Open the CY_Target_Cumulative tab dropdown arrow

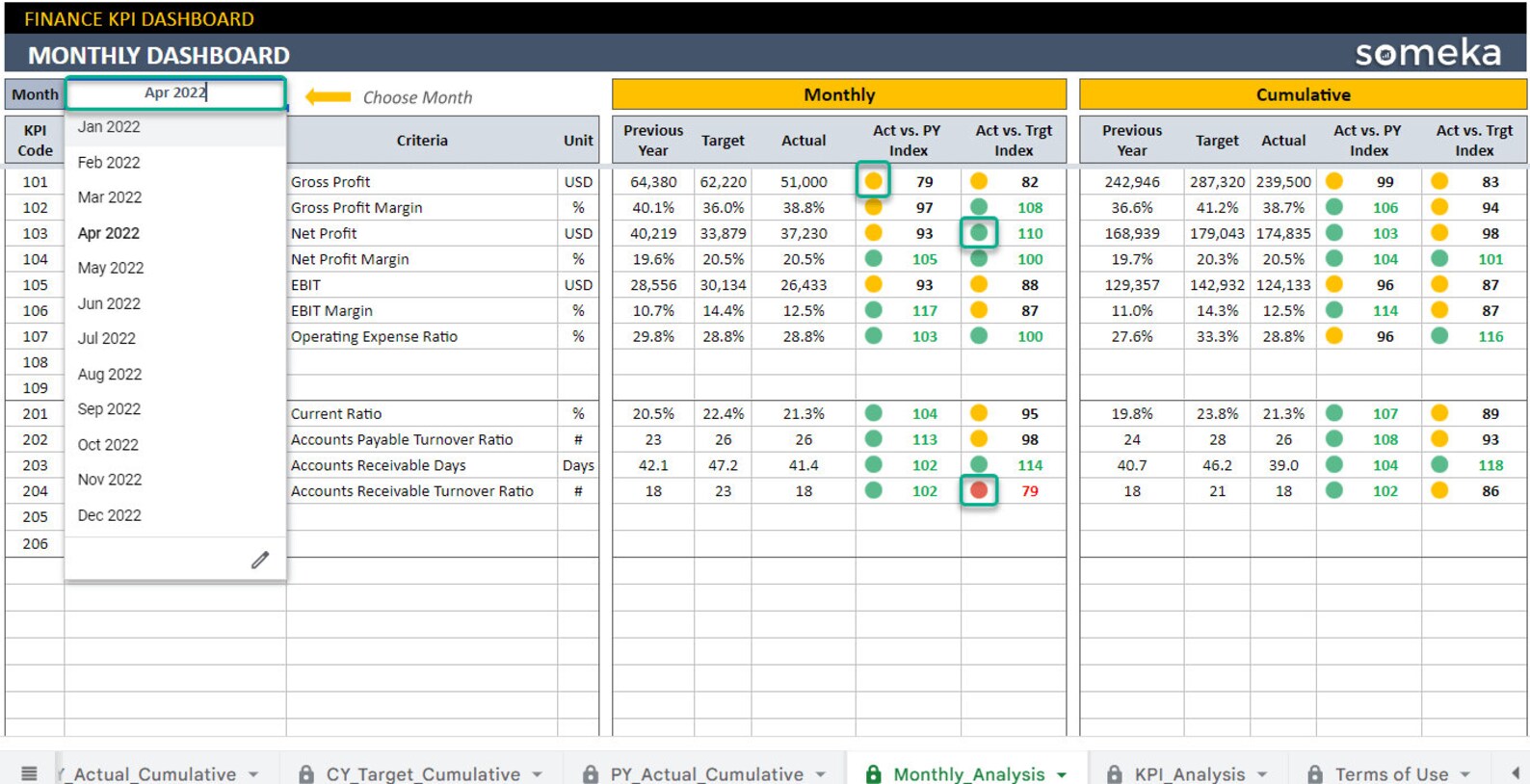click(537, 774)
